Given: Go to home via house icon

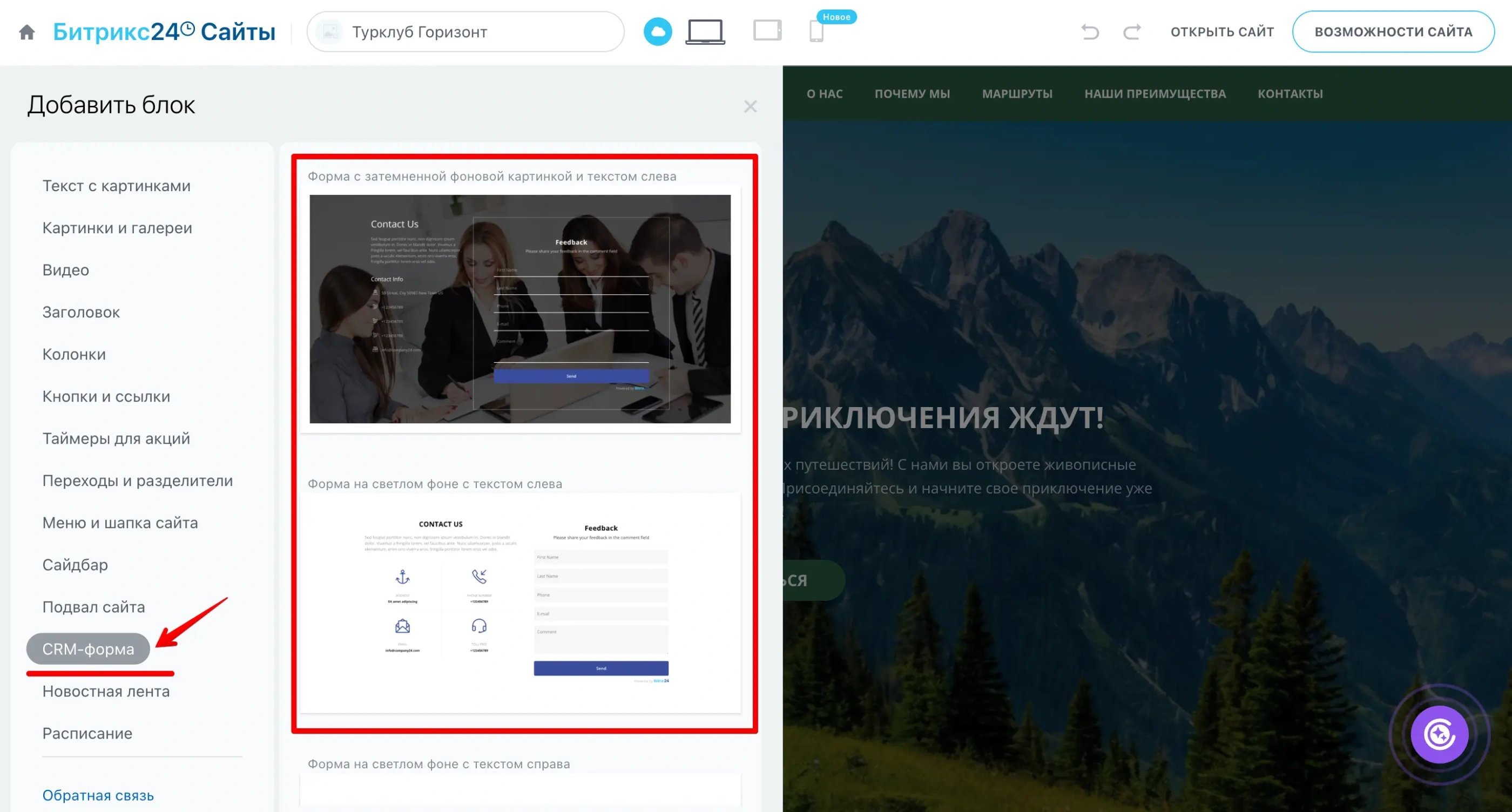Looking at the screenshot, I should [27, 32].
